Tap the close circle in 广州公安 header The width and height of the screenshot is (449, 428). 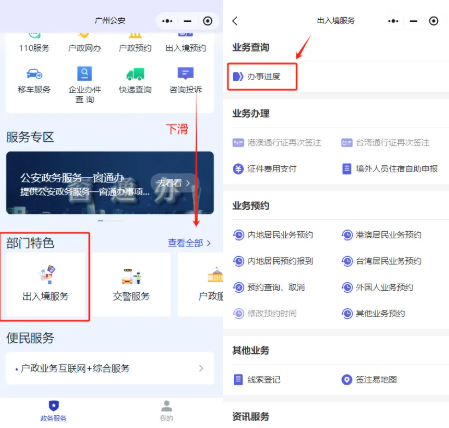pyautogui.click(x=208, y=21)
